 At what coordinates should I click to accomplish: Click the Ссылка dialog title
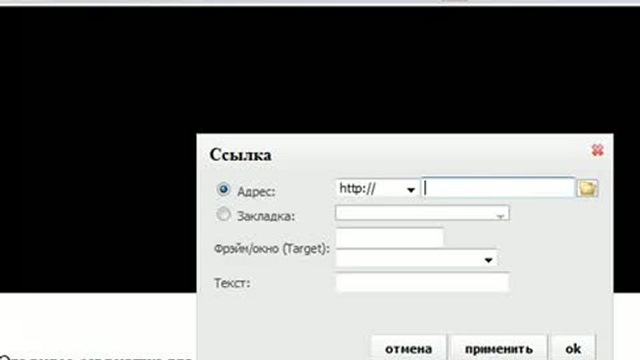[x=240, y=155]
